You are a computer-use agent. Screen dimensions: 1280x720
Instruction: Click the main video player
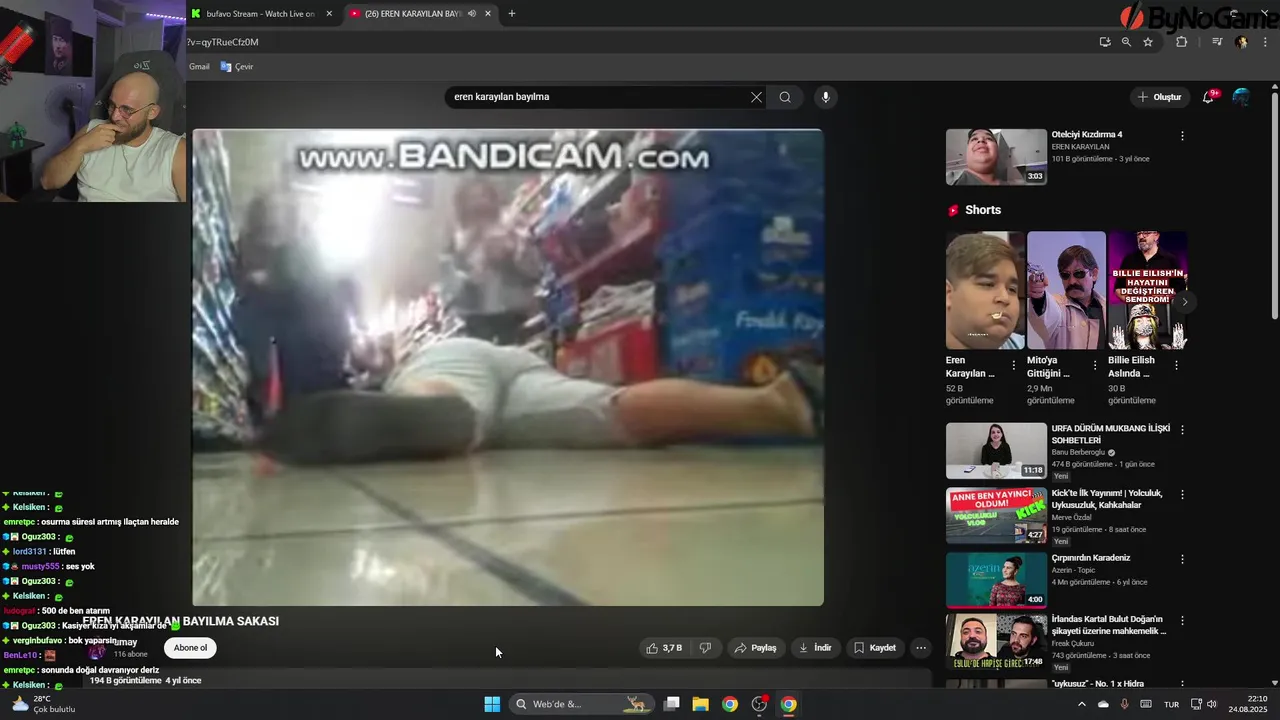(508, 367)
